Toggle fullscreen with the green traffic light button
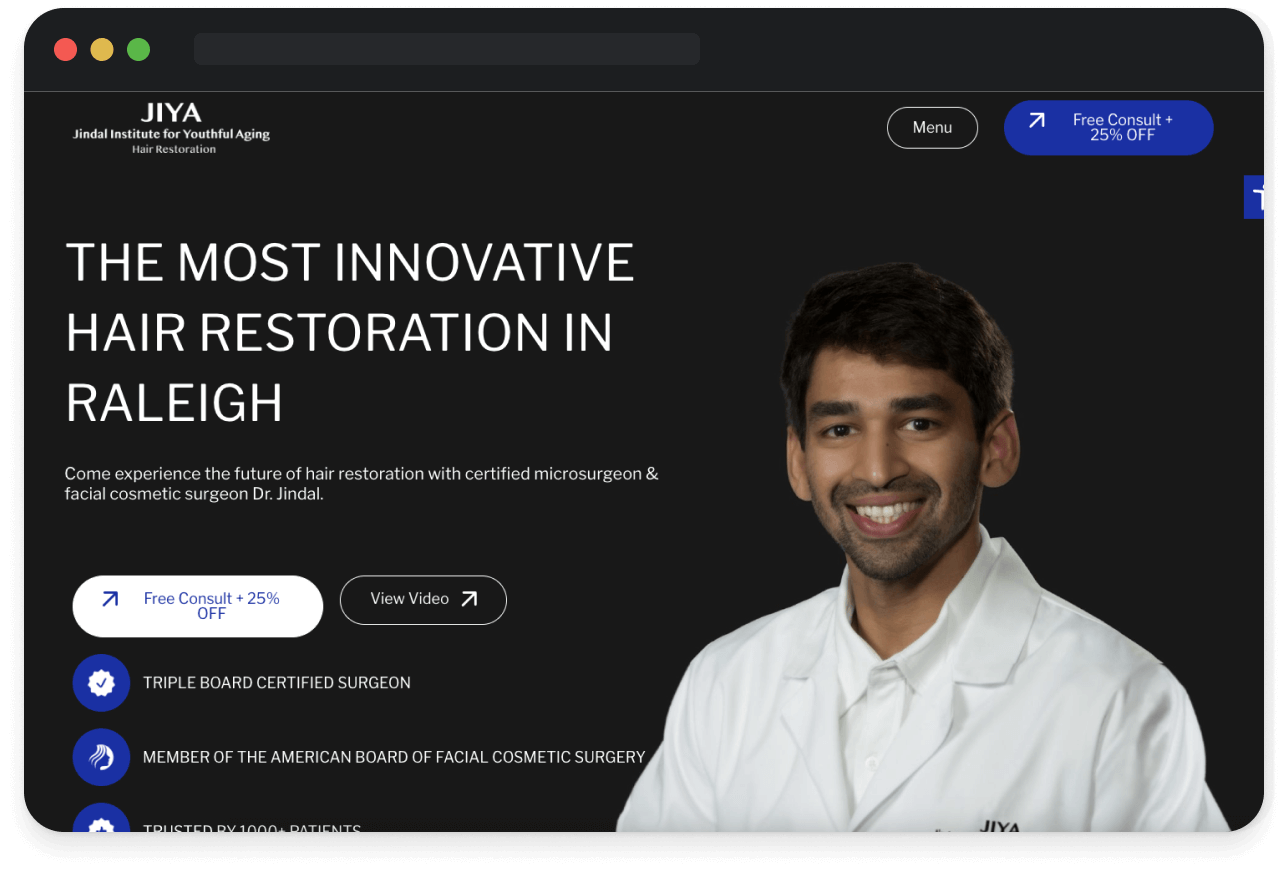Screen dimensions: 1288x872 pyautogui.click(x=138, y=49)
